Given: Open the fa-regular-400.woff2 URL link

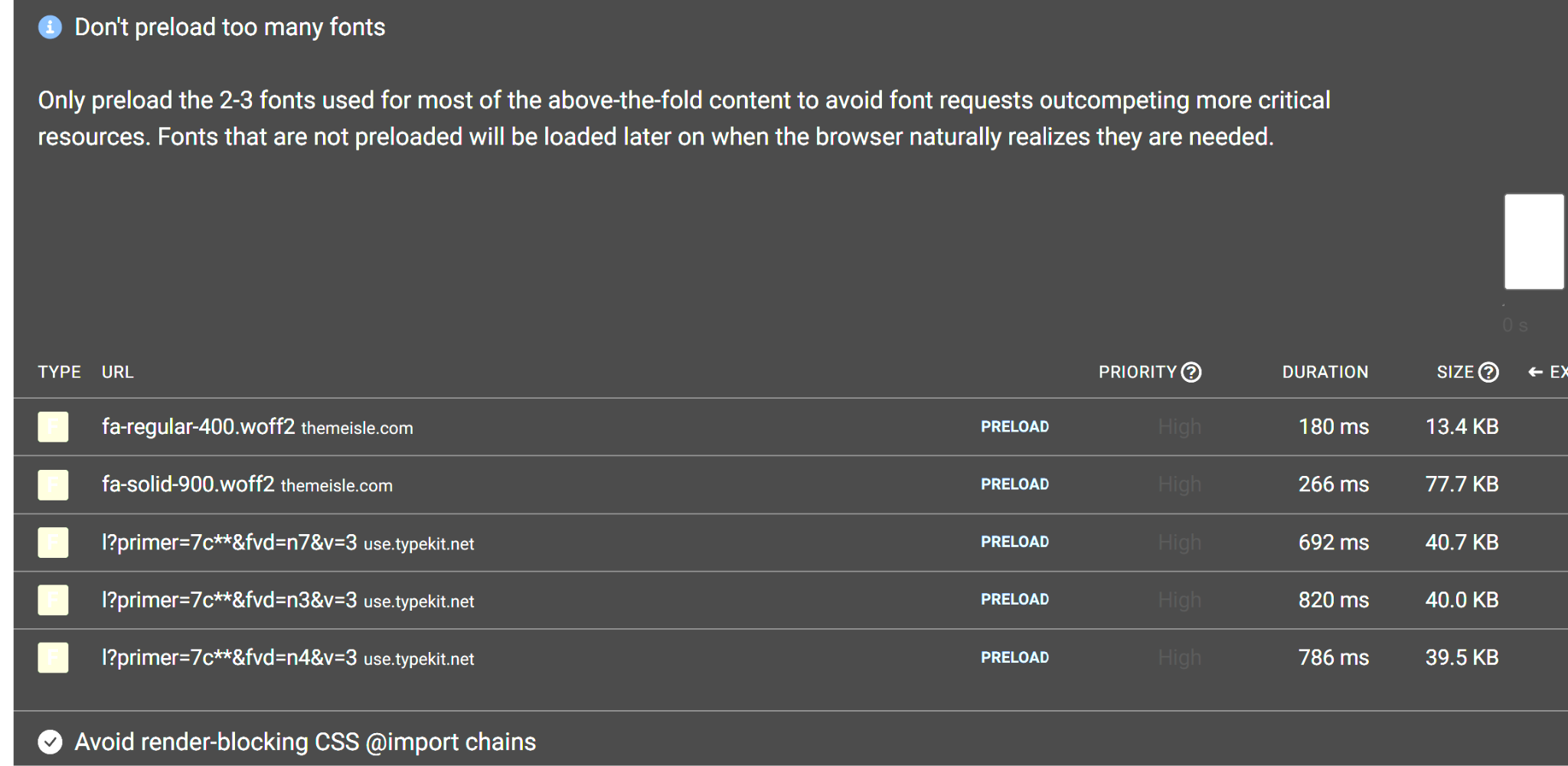Looking at the screenshot, I should (x=198, y=426).
